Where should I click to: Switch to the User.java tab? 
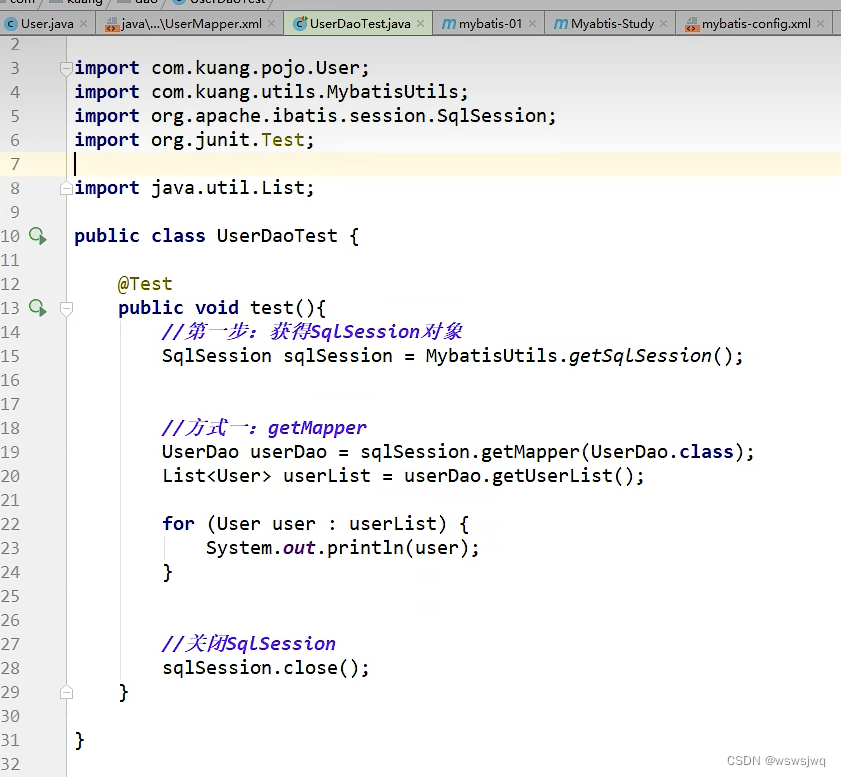point(47,24)
